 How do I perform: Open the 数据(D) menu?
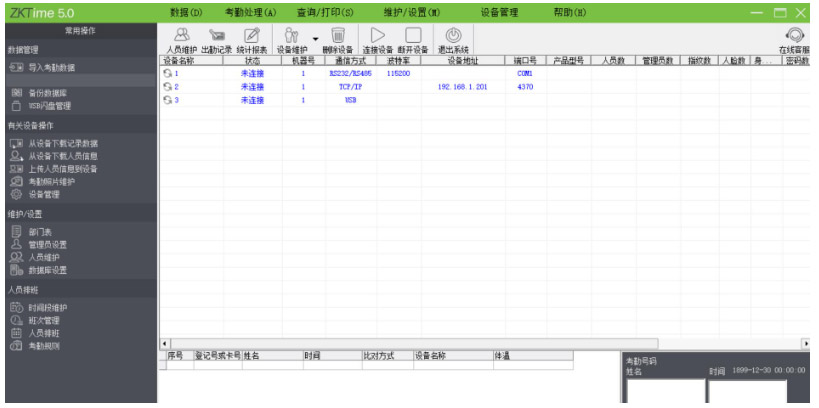(x=186, y=12)
